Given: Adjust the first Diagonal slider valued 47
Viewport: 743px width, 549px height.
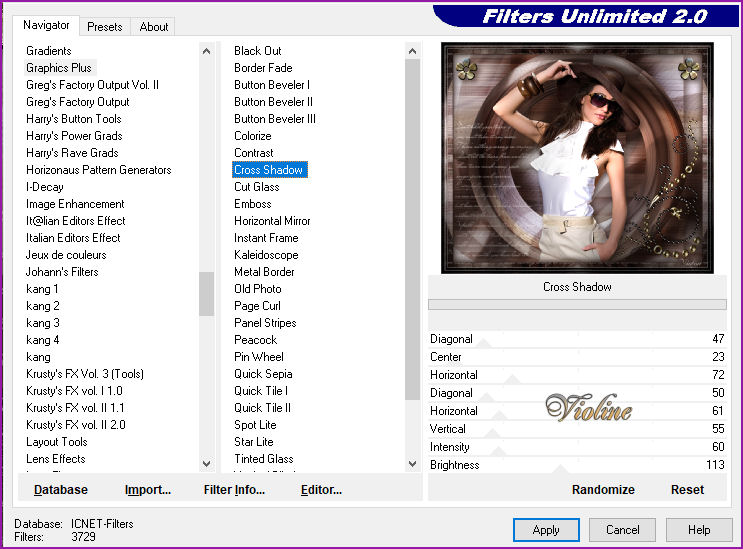Looking at the screenshot, I should 577,339.
